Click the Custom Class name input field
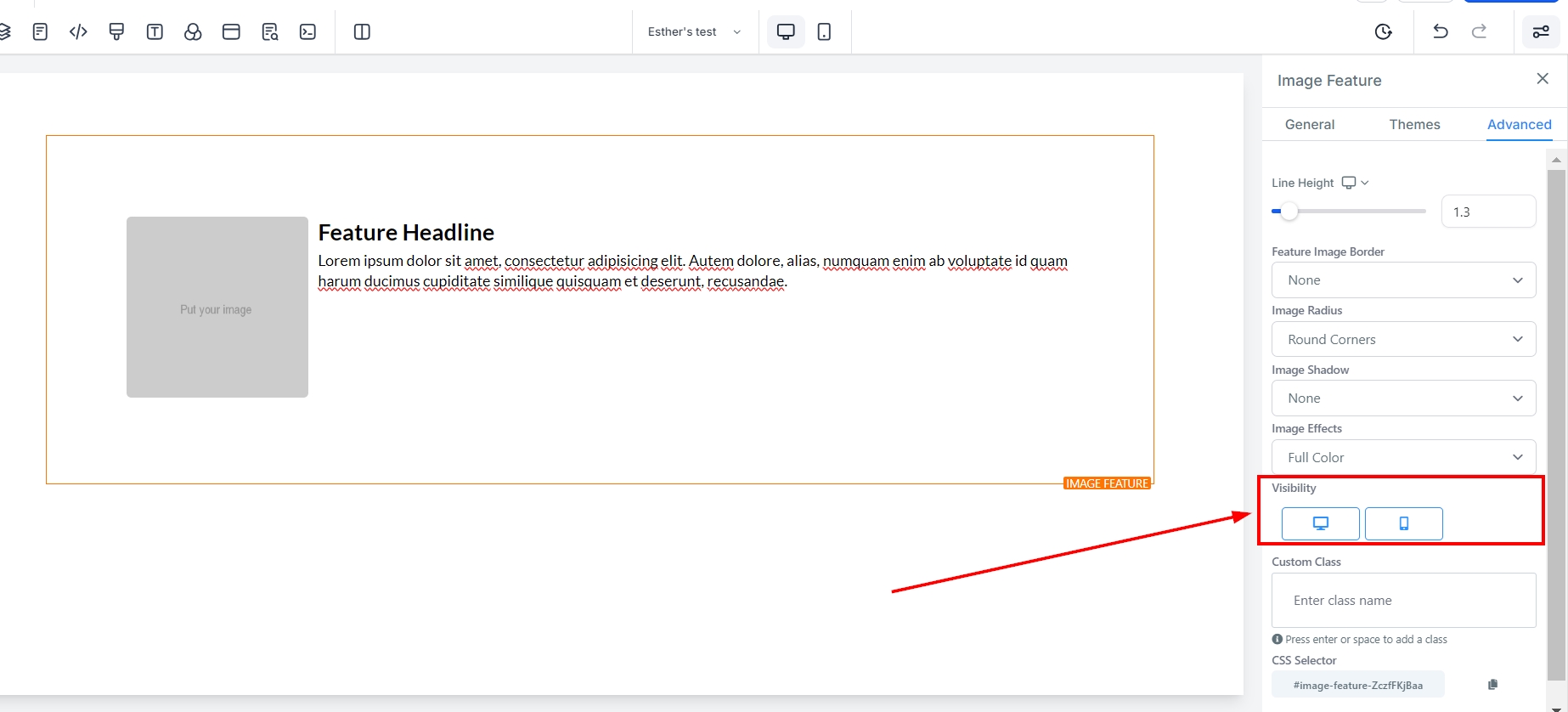 [1403, 601]
